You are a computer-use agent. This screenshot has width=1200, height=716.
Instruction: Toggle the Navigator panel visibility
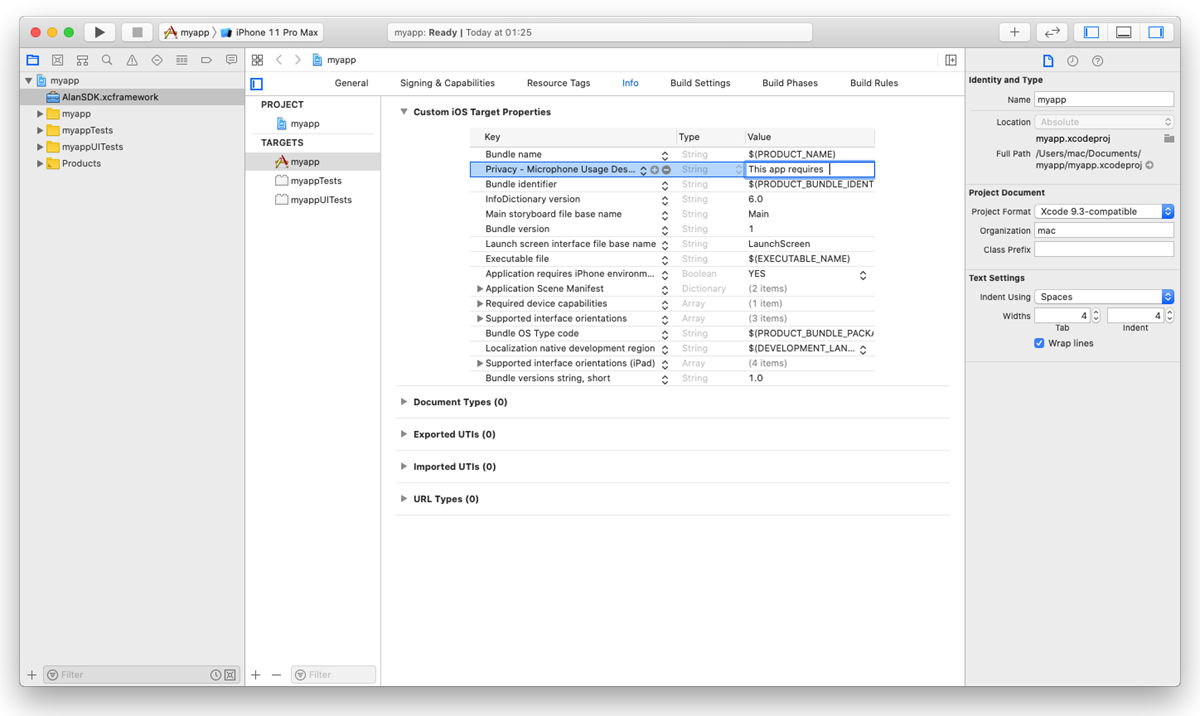pos(1091,32)
